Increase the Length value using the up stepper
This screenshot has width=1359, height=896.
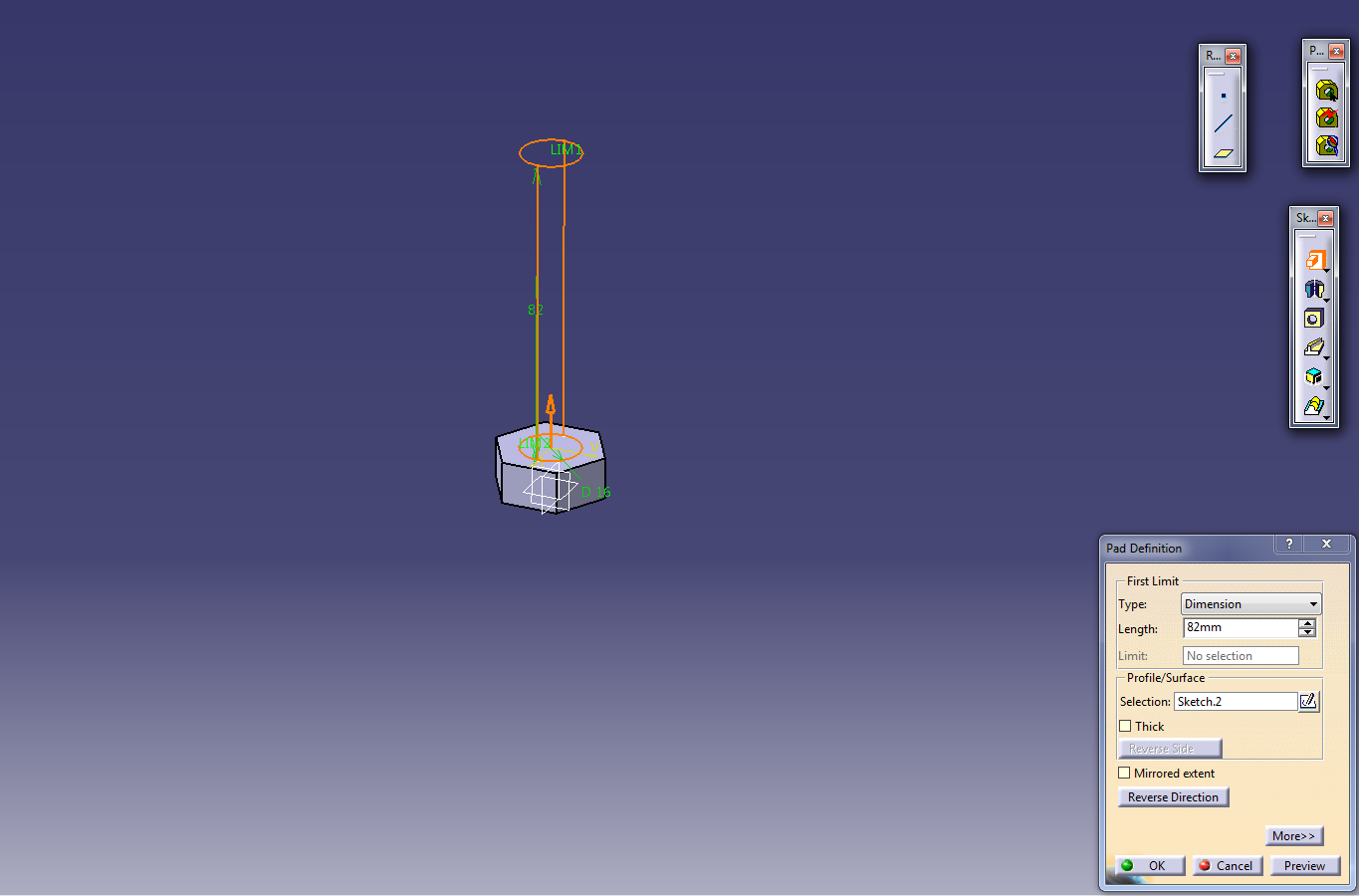(x=1305, y=623)
